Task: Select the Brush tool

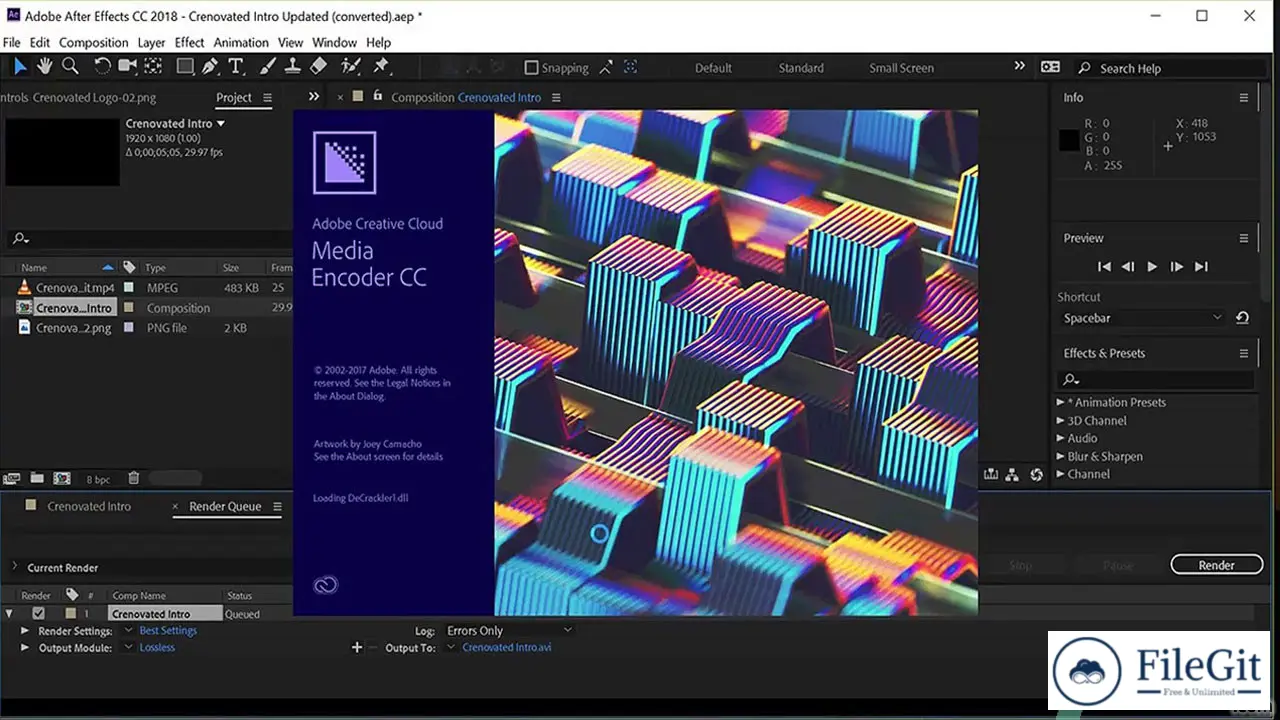Action: point(267,67)
